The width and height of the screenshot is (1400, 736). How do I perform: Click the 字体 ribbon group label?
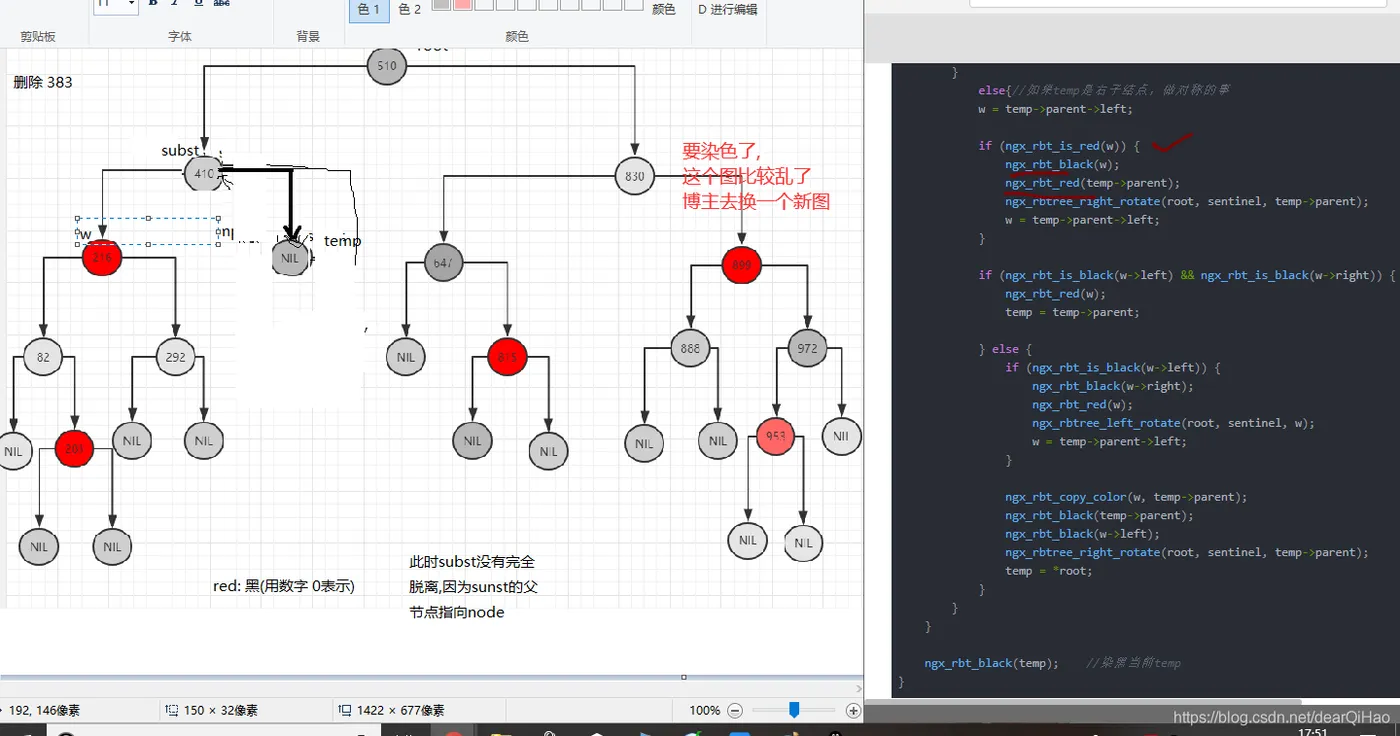[x=180, y=36]
